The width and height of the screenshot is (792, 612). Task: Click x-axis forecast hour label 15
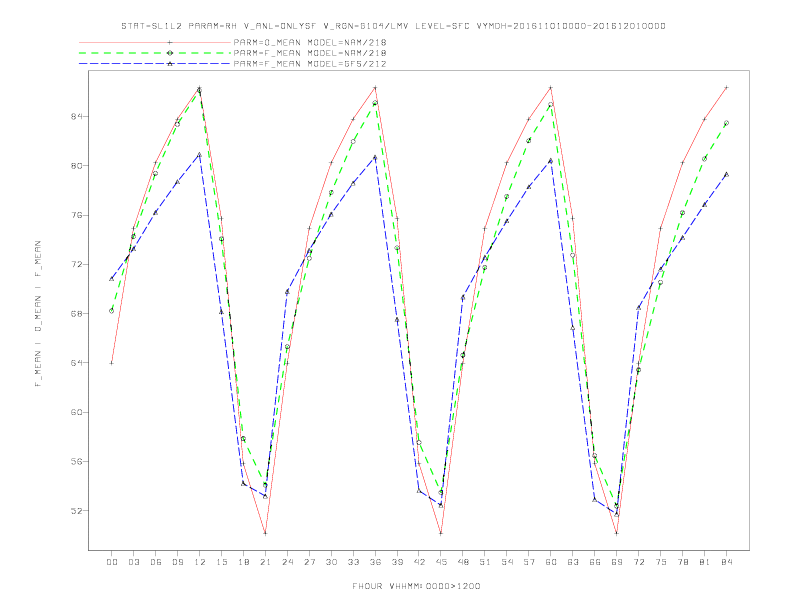(x=221, y=562)
